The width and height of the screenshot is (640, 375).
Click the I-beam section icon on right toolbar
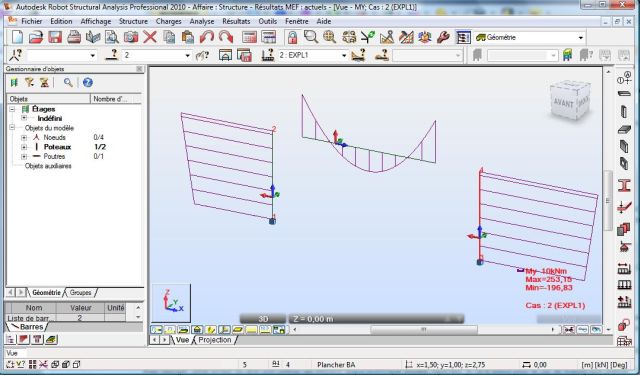click(x=624, y=185)
